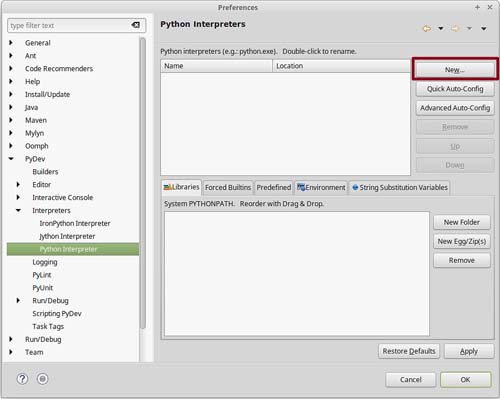
Task: Select Task Tags item
Action: 48,327
